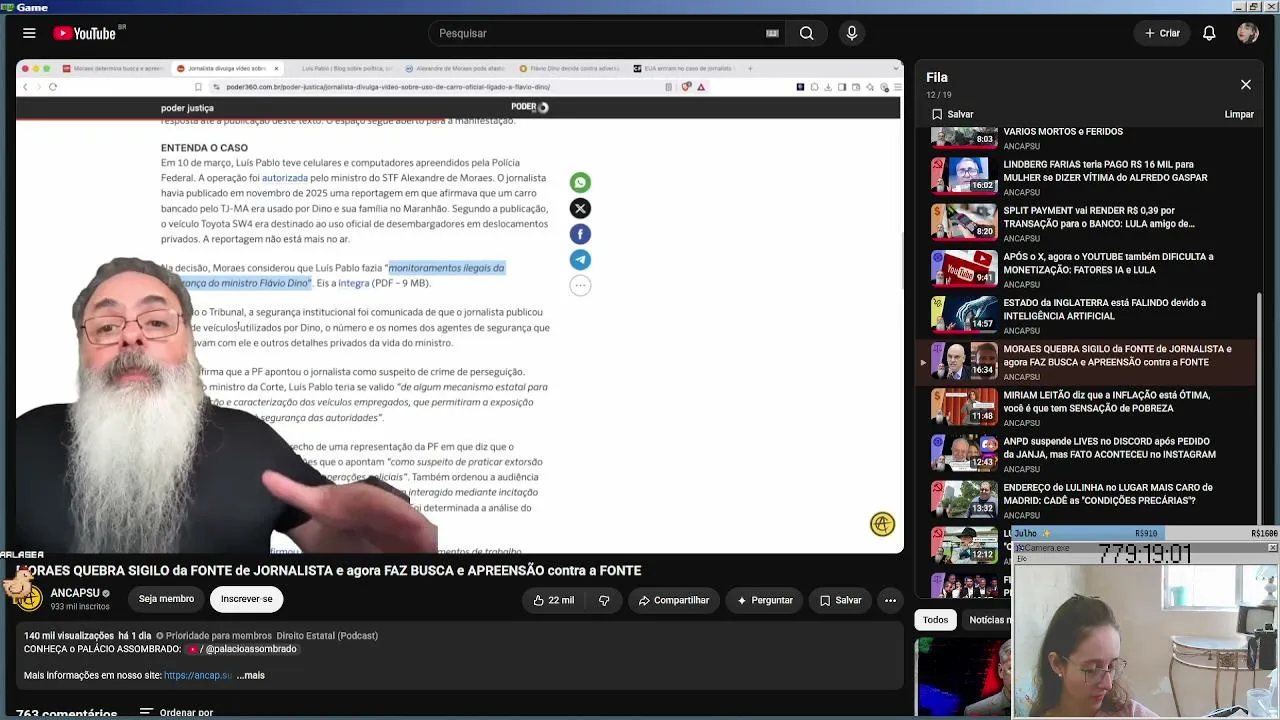
Task: Subscribe with the Inscrever-se button
Action: click(246, 599)
